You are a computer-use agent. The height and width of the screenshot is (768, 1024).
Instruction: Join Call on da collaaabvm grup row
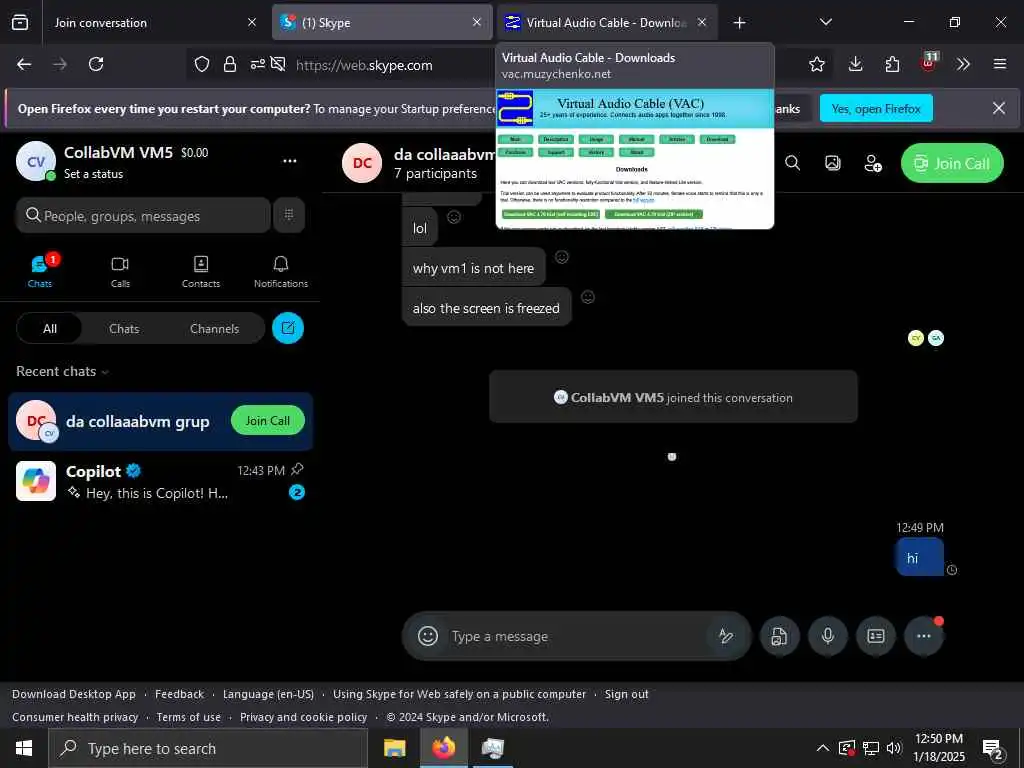coord(268,421)
